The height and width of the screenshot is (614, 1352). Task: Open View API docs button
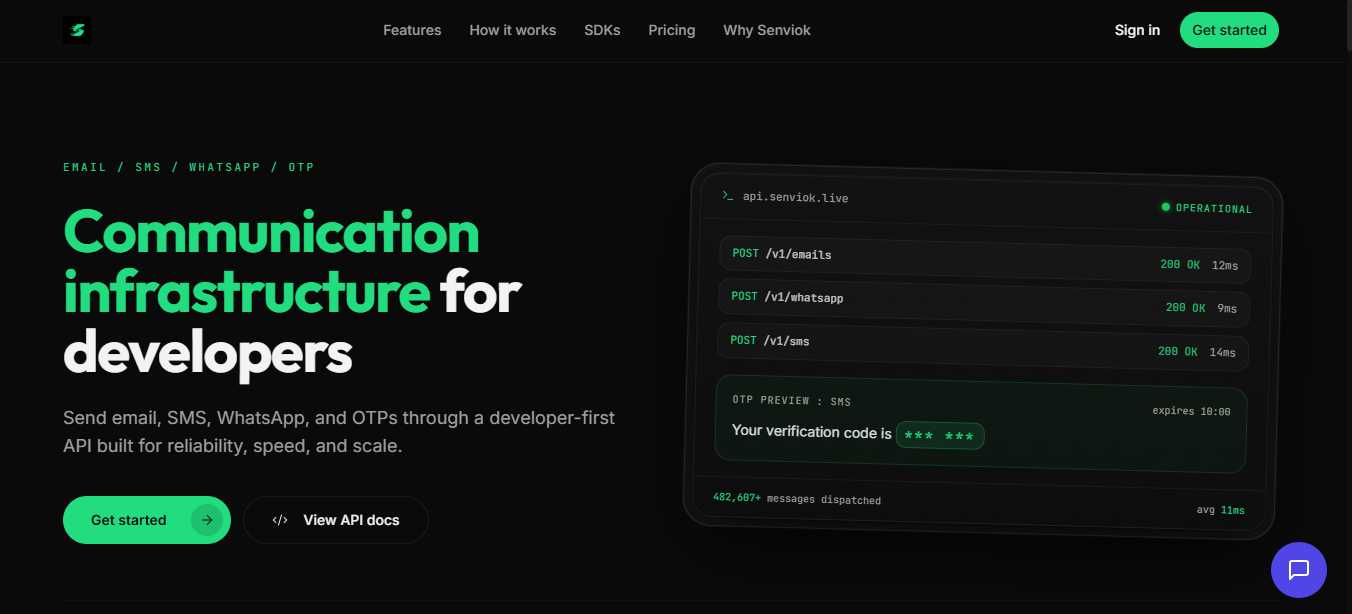336,520
